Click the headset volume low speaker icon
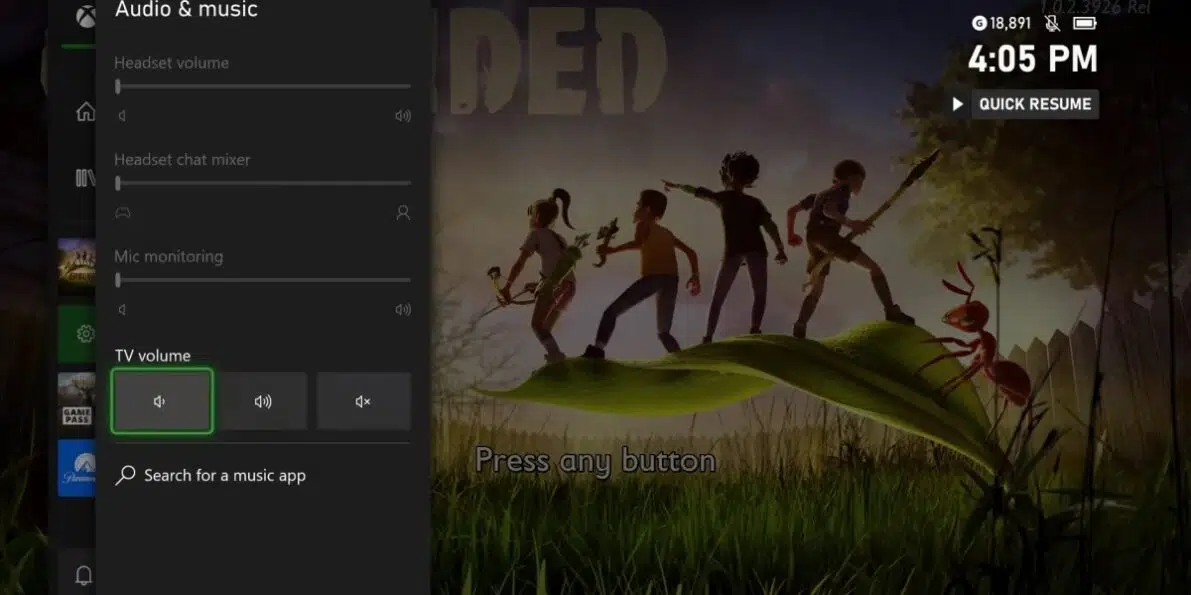 (122, 116)
